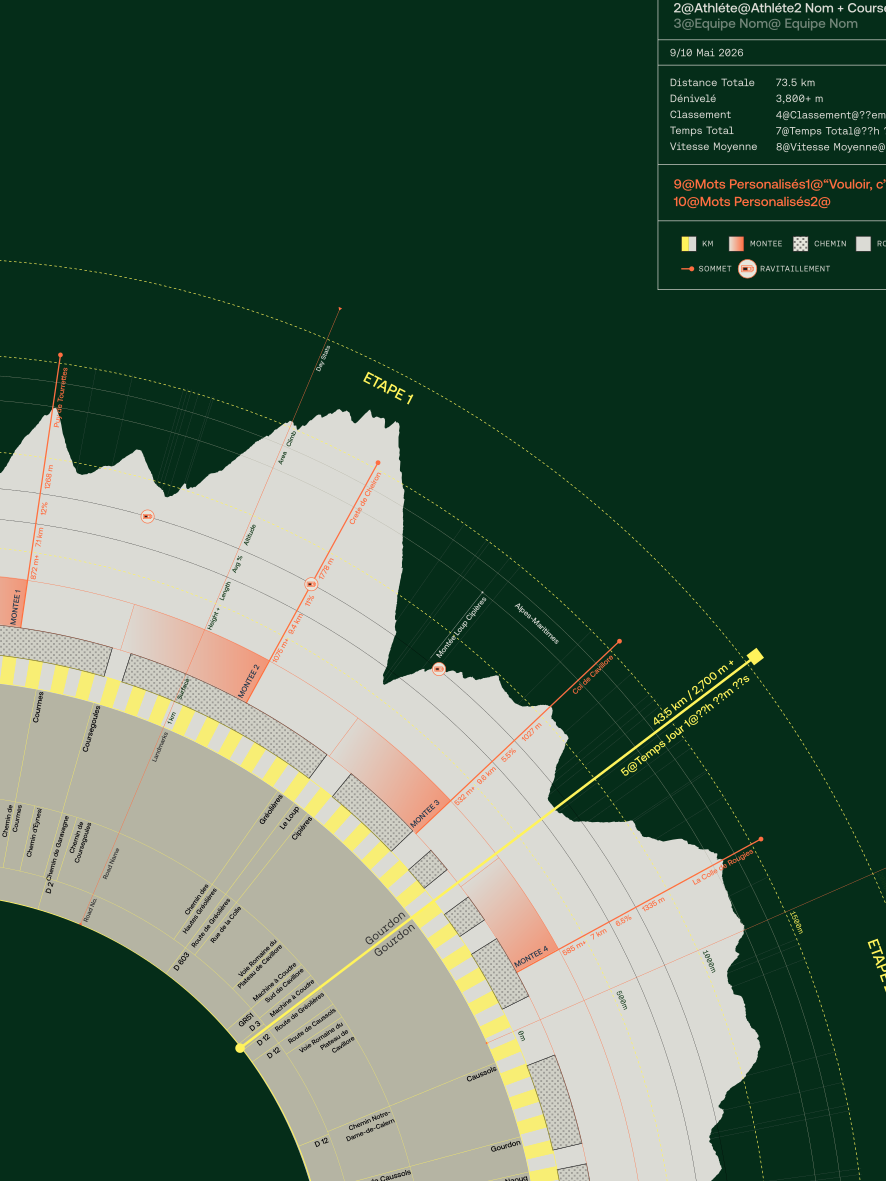This screenshot has width=886, height=1181.
Task: Click the '3,800+ m' elevation value
Action: click(799, 99)
